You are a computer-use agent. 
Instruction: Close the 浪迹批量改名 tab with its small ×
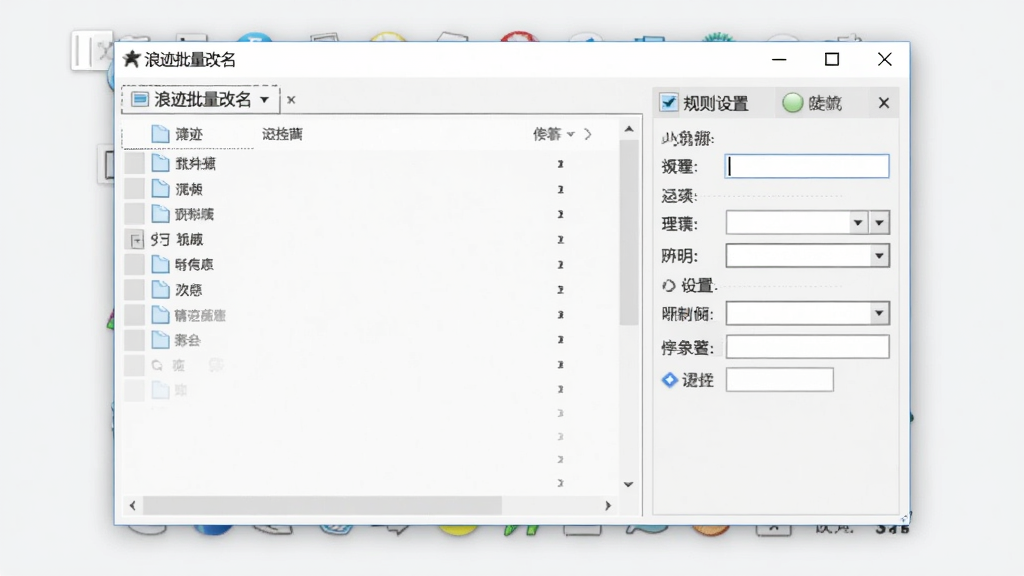[x=291, y=100]
